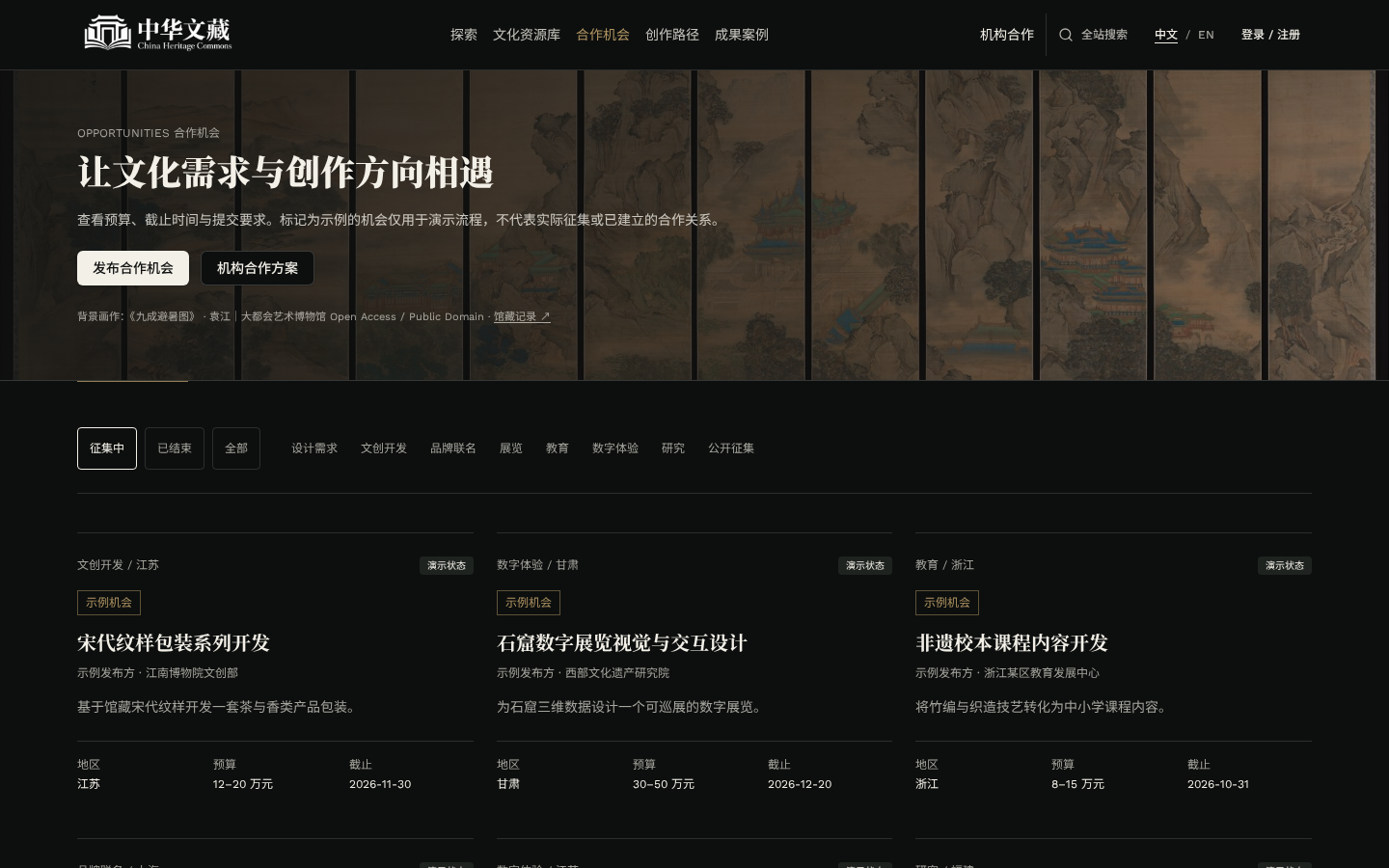Click budget value 12–20 万元
The height and width of the screenshot is (868, 1389).
coord(243,784)
